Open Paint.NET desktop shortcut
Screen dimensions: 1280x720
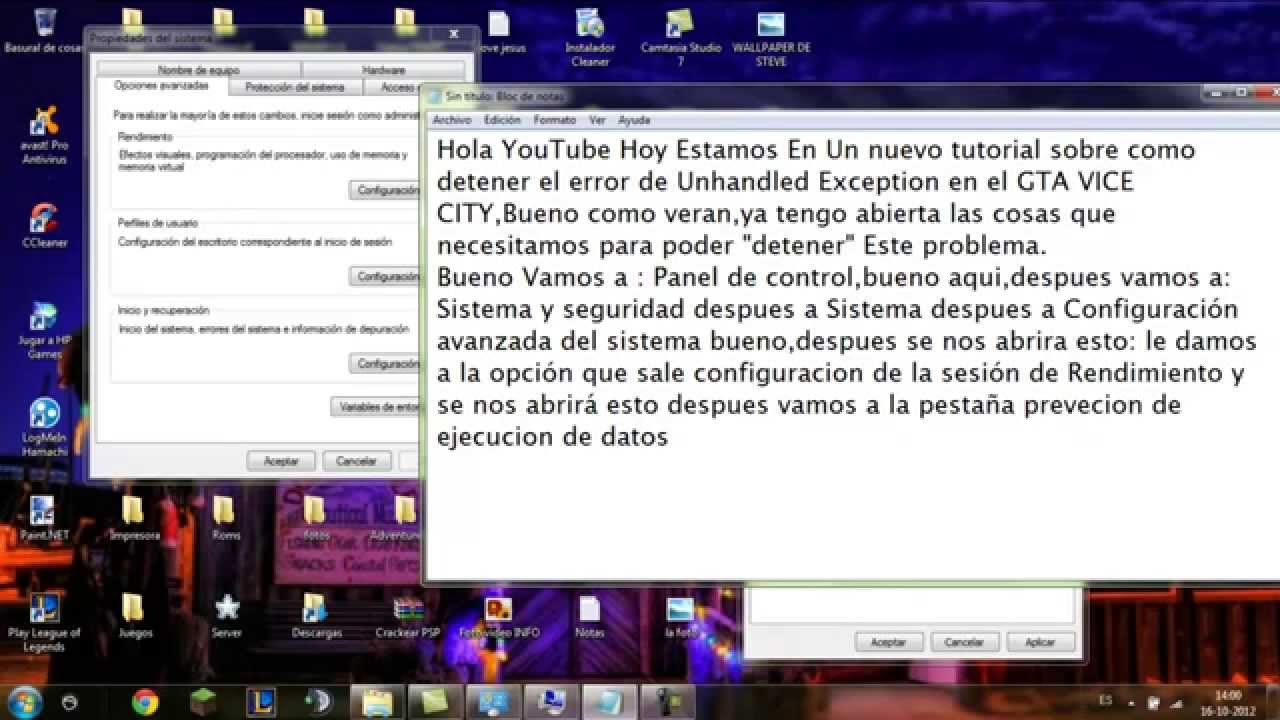(43, 518)
